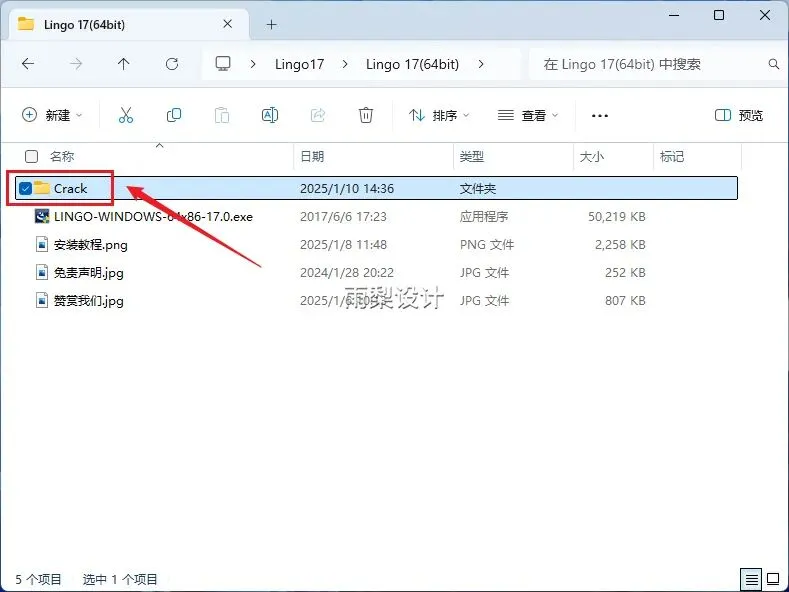789x592 pixels.
Task: Switch to large icons view in status bar
Action: point(773,579)
